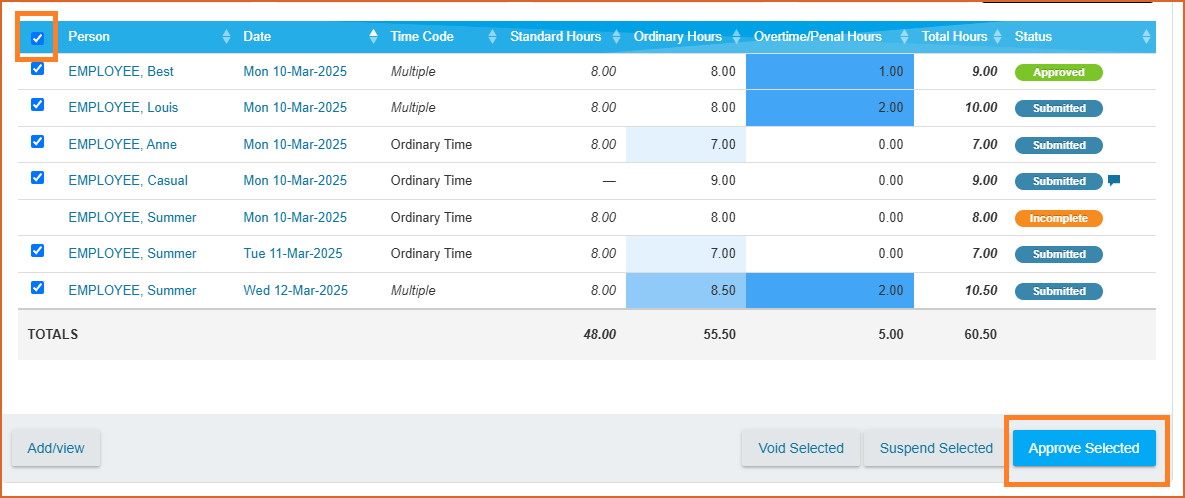Click the Void Selected button
Viewport: 1185px width, 498px height.
click(x=800, y=448)
